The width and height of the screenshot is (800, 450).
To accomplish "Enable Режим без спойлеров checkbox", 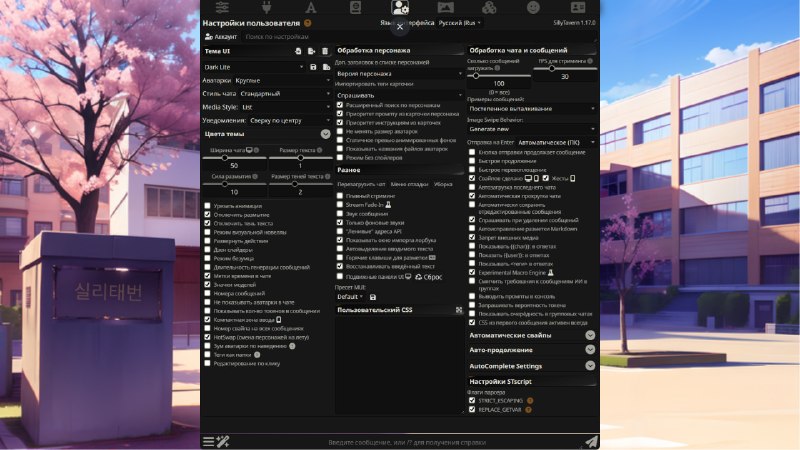I will [x=340, y=158].
